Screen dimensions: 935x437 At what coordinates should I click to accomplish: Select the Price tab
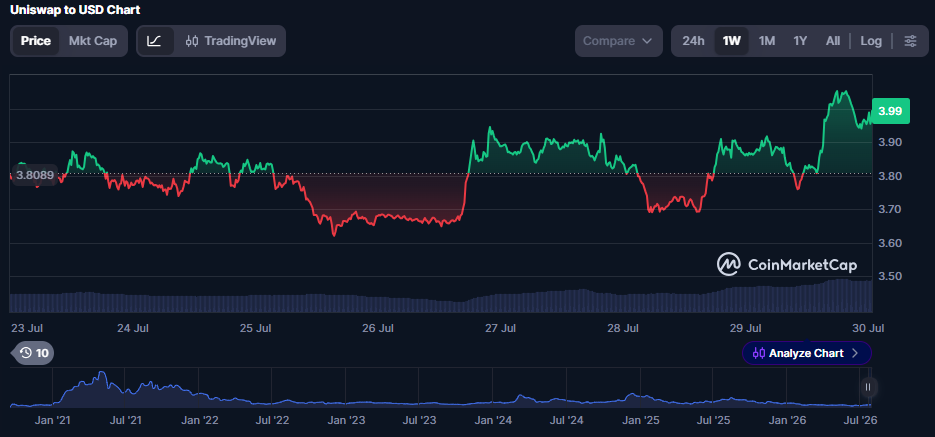tap(36, 41)
